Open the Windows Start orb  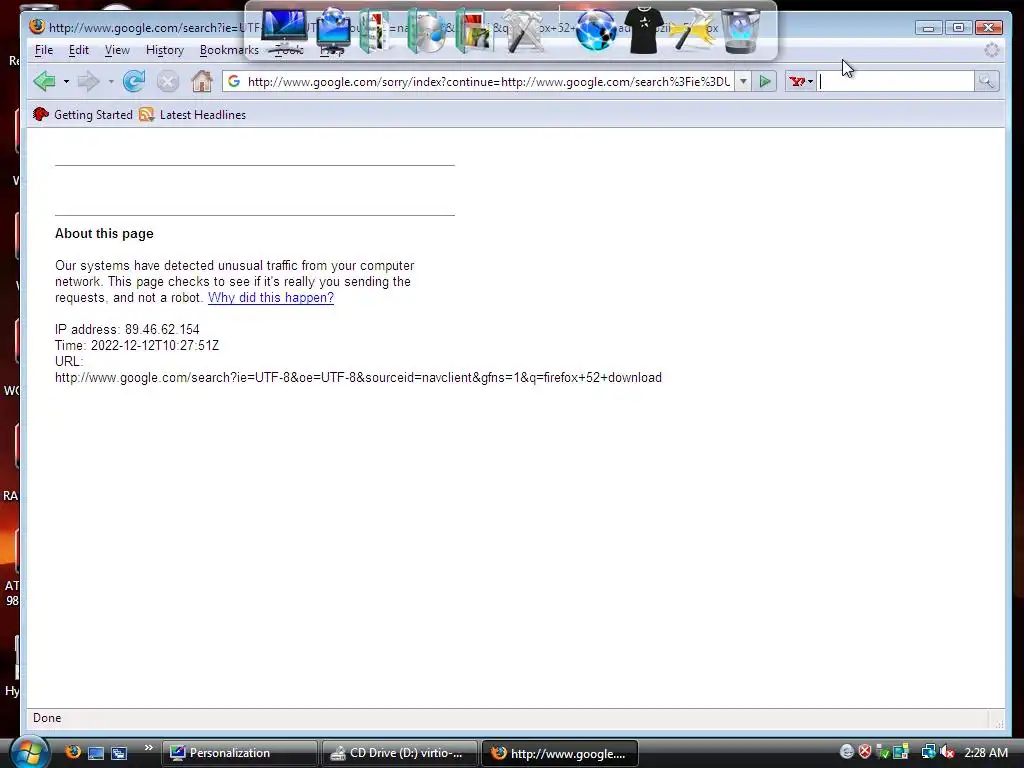pyautogui.click(x=29, y=752)
